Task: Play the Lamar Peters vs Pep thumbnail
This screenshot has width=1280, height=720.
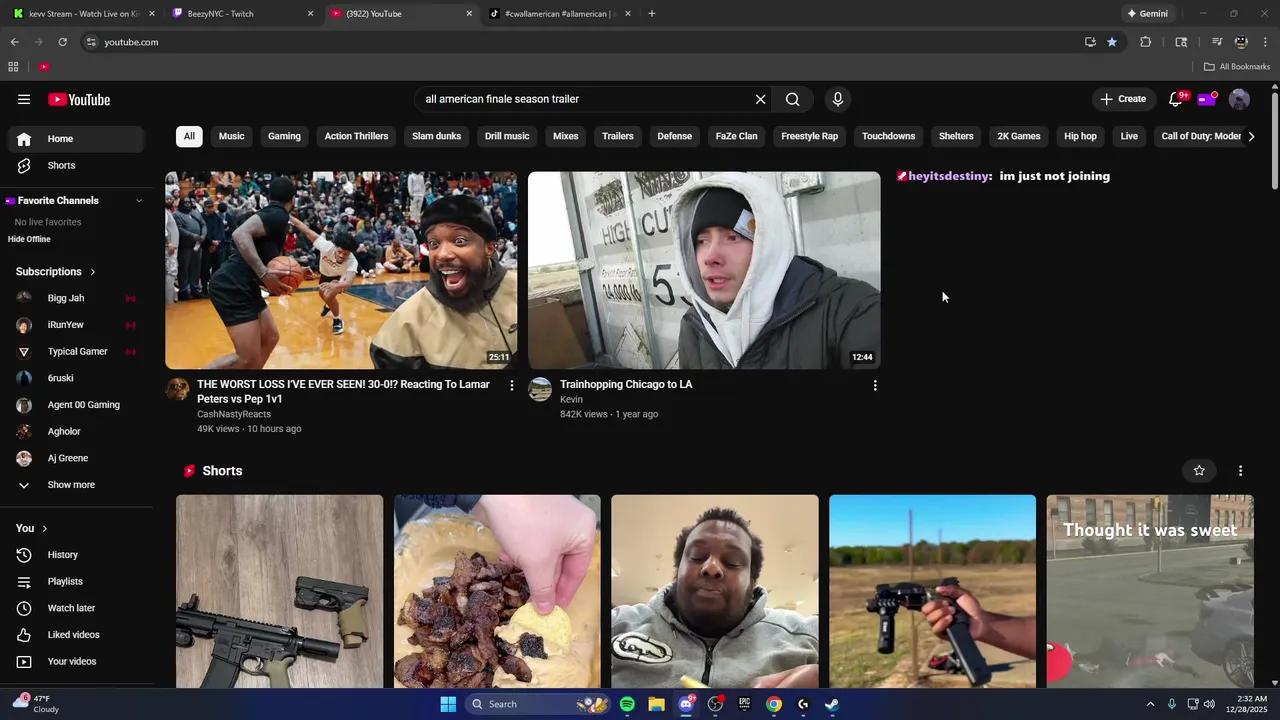Action: tap(341, 270)
